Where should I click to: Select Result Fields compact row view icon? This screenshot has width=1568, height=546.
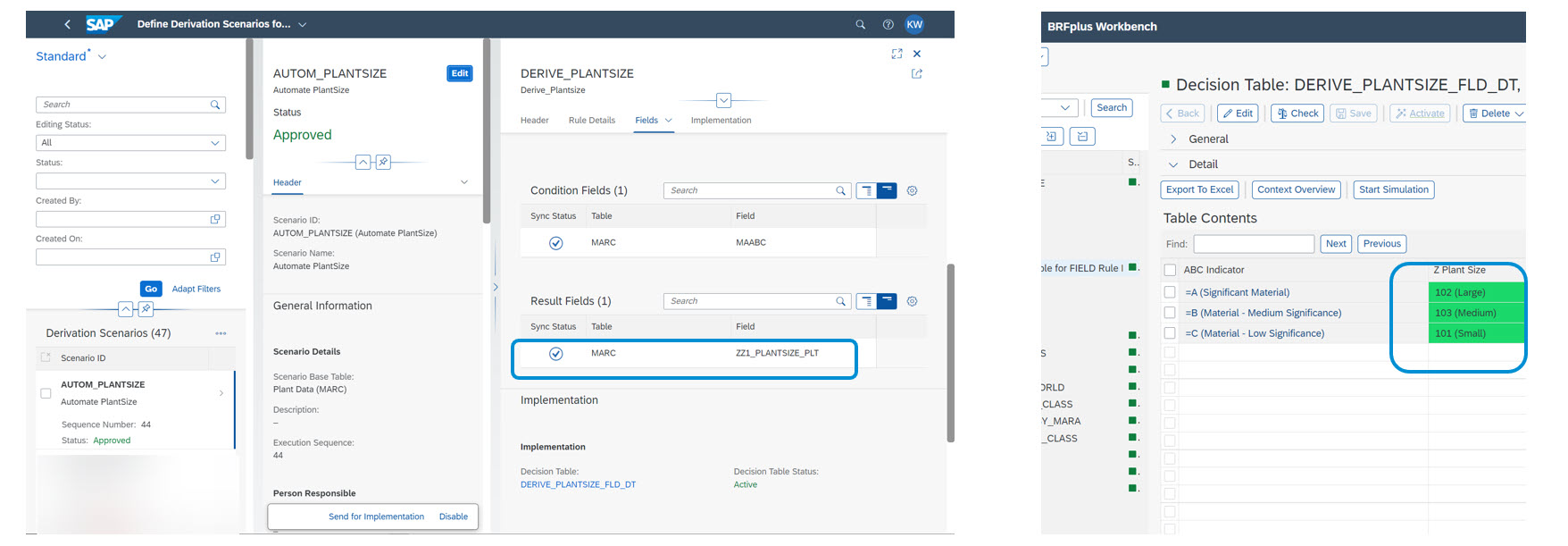pos(887,301)
